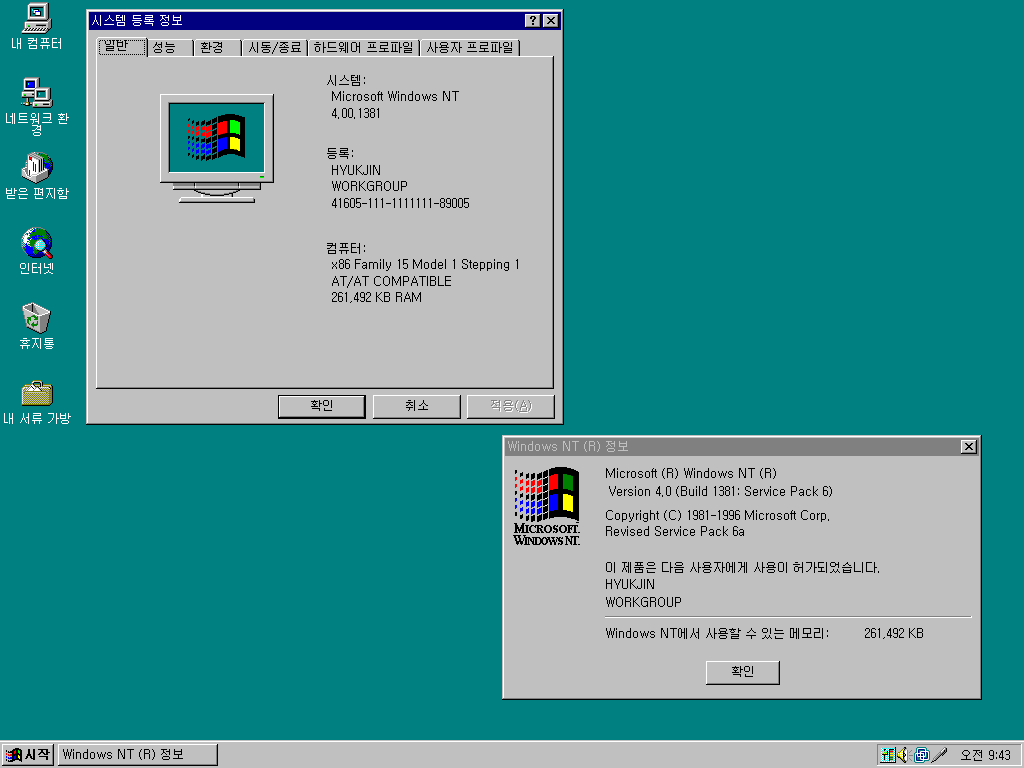Open the 시작 Start menu button
This screenshot has width=1024, height=768.
[27, 754]
